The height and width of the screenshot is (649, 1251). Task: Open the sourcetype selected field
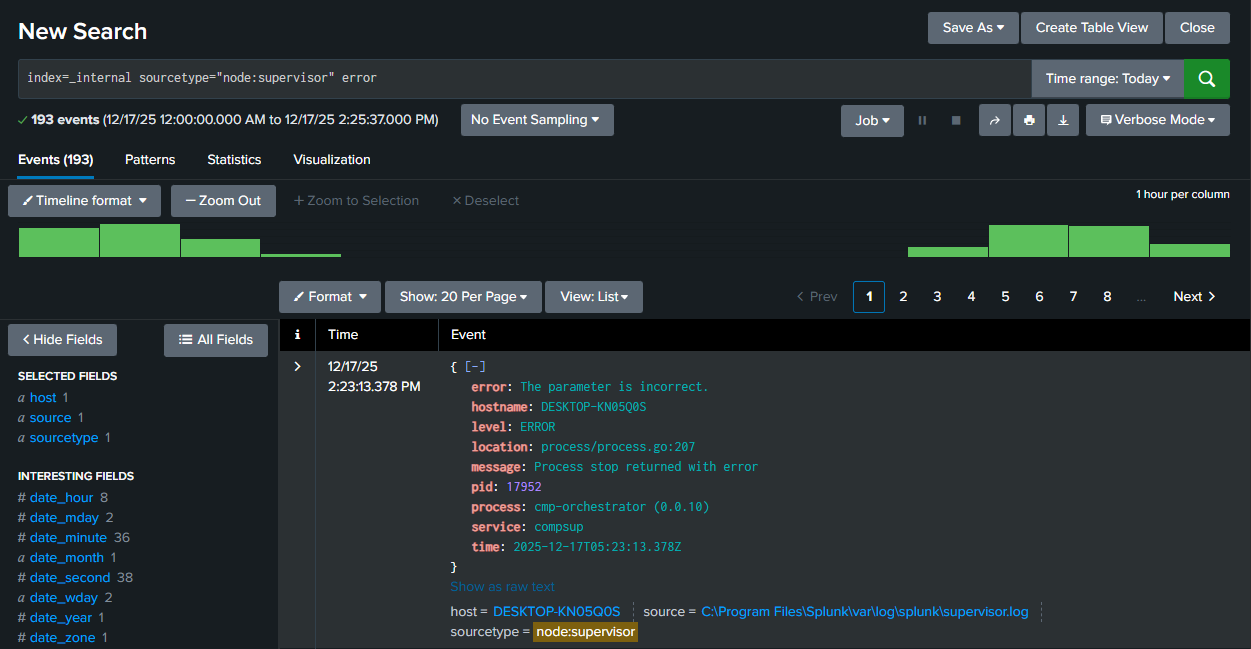point(65,438)
